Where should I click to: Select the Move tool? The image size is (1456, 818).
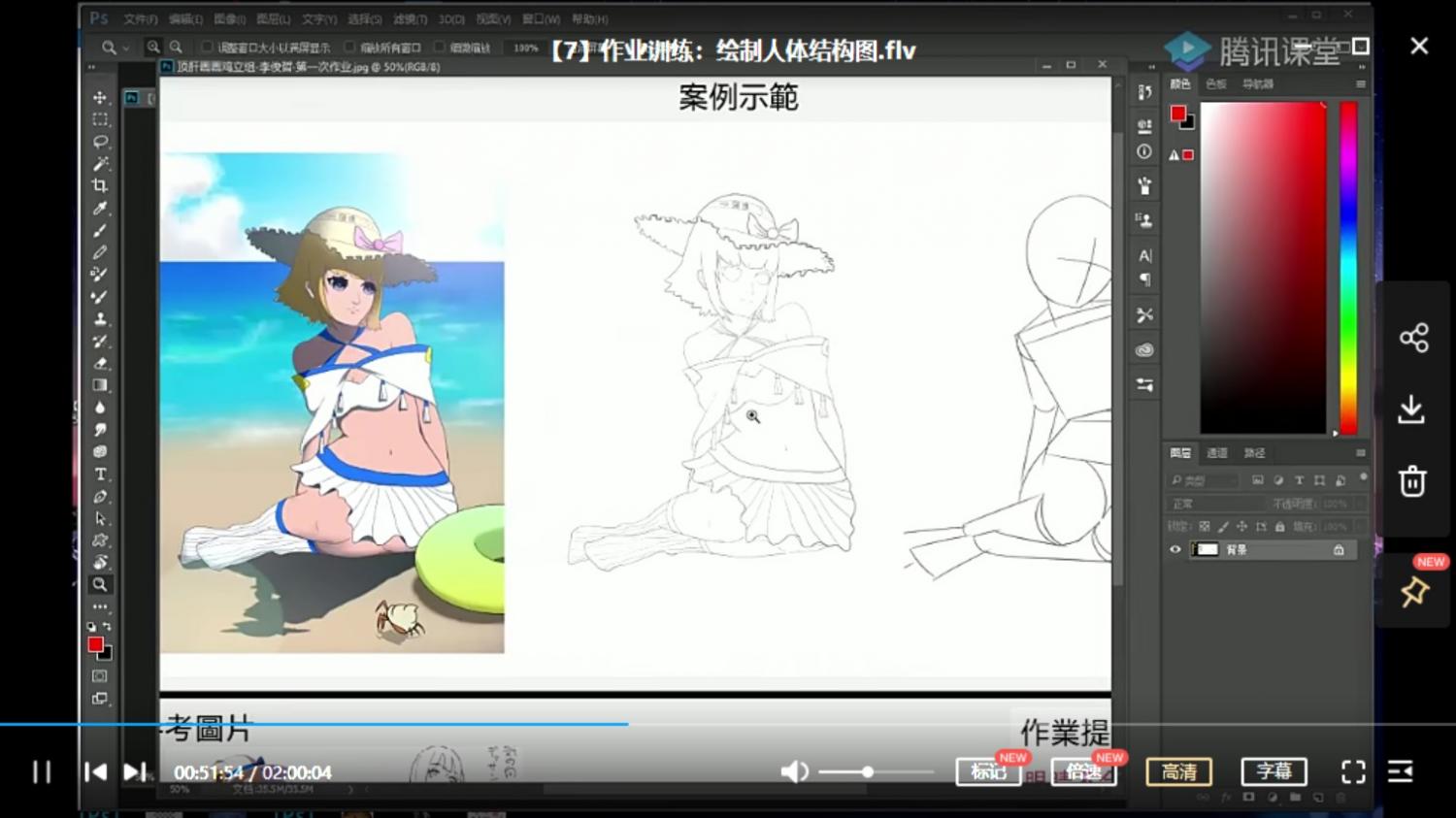click(100, 97)
